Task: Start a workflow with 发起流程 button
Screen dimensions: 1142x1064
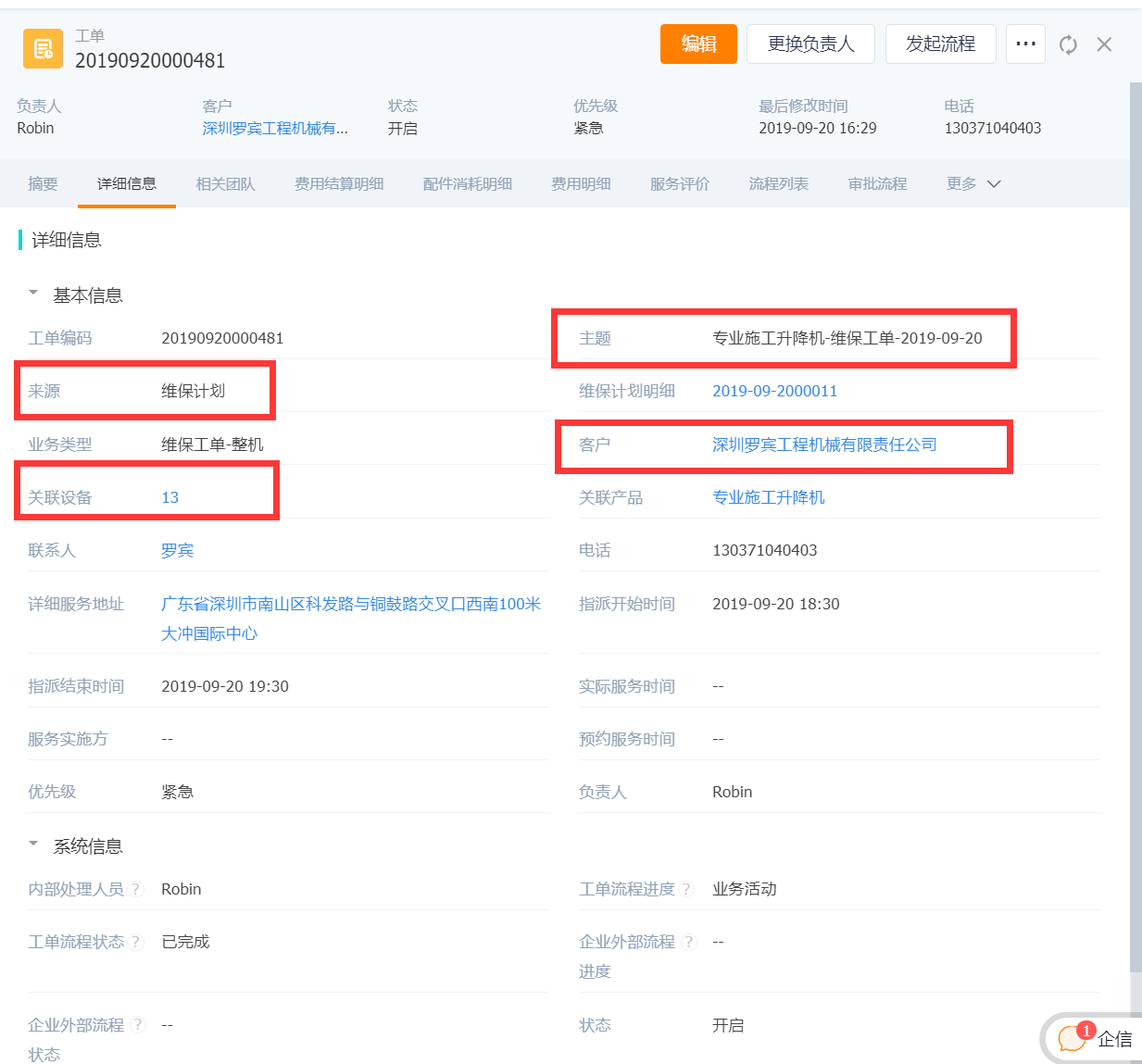Action: coord(940,44)
